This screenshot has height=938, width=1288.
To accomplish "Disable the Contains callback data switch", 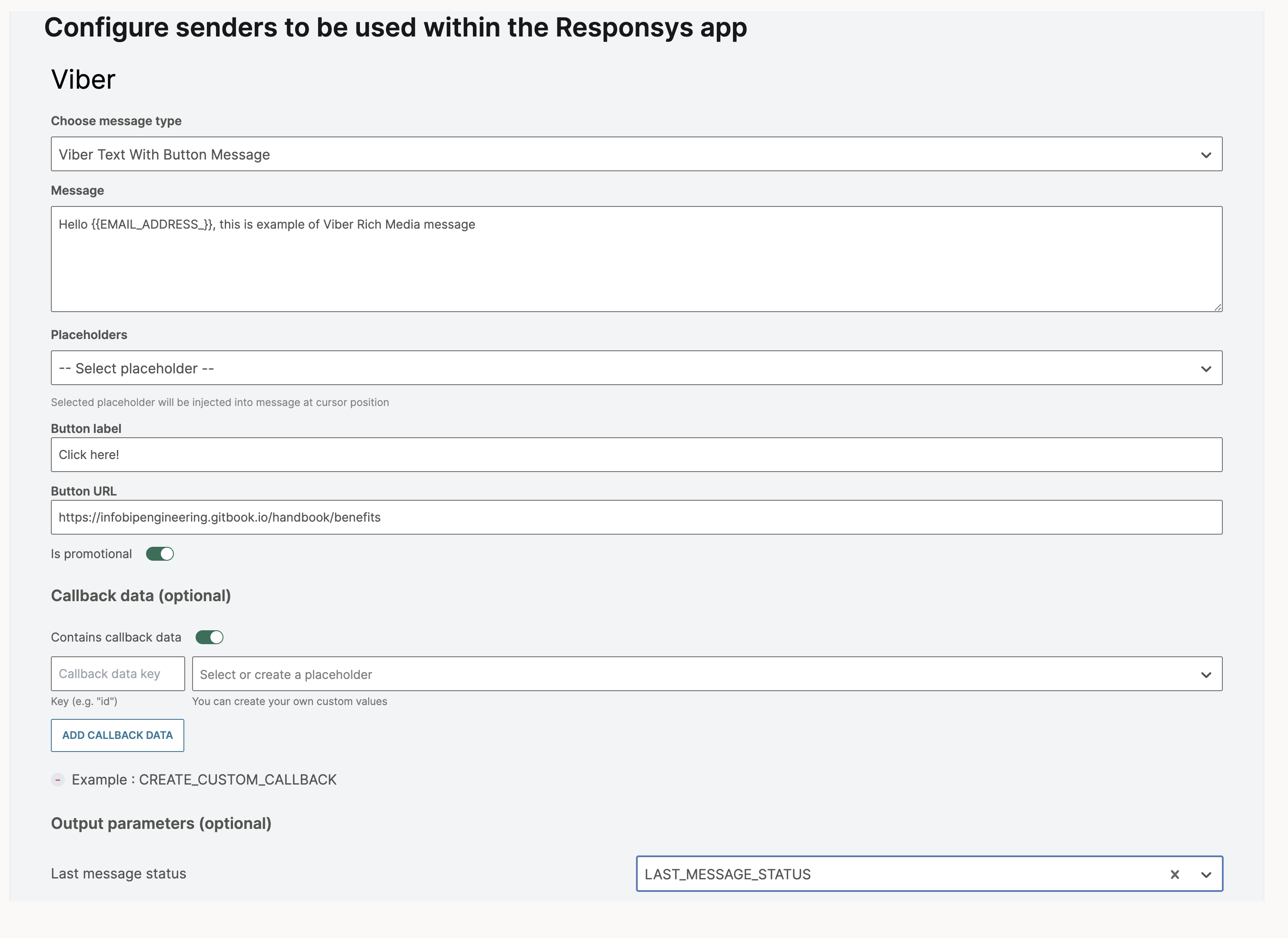I will 210,637.
